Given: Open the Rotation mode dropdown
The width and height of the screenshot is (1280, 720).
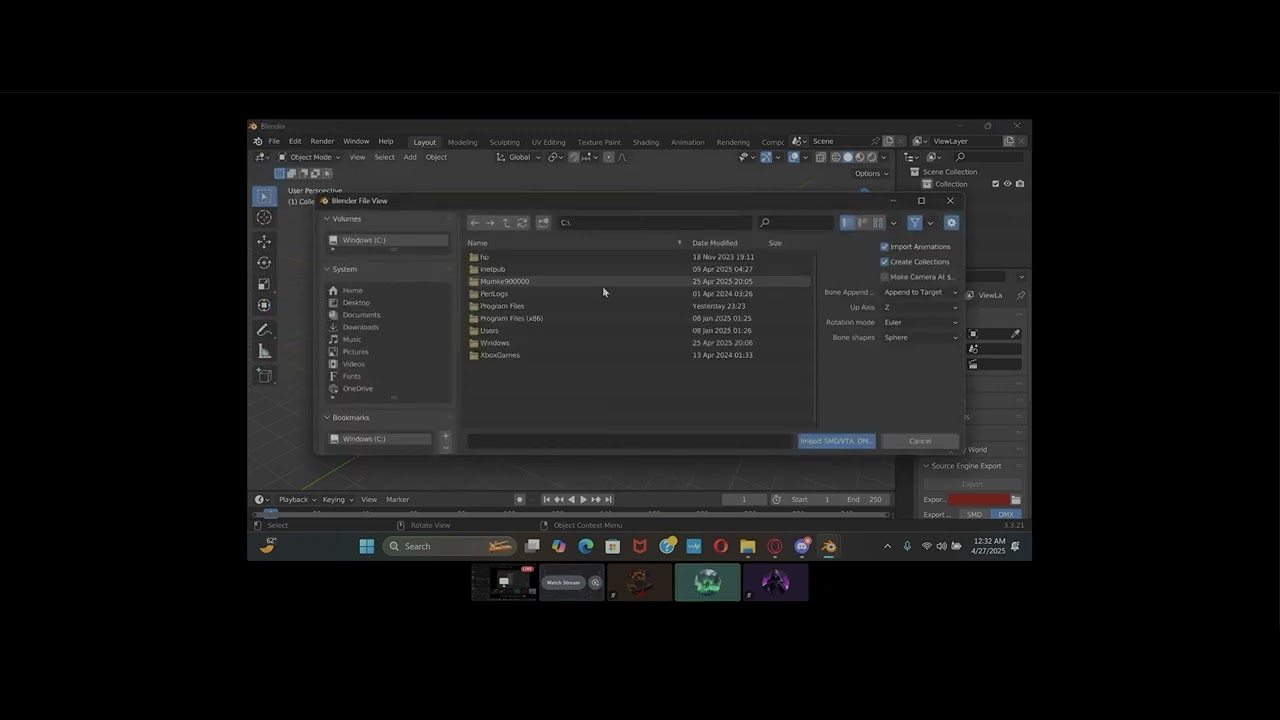Looking at the screenshot, I should [x=920, y=322].
